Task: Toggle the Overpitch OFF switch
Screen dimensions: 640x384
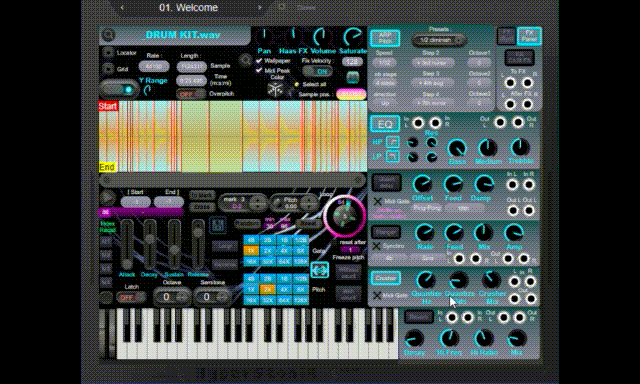Action: [191, 94]
